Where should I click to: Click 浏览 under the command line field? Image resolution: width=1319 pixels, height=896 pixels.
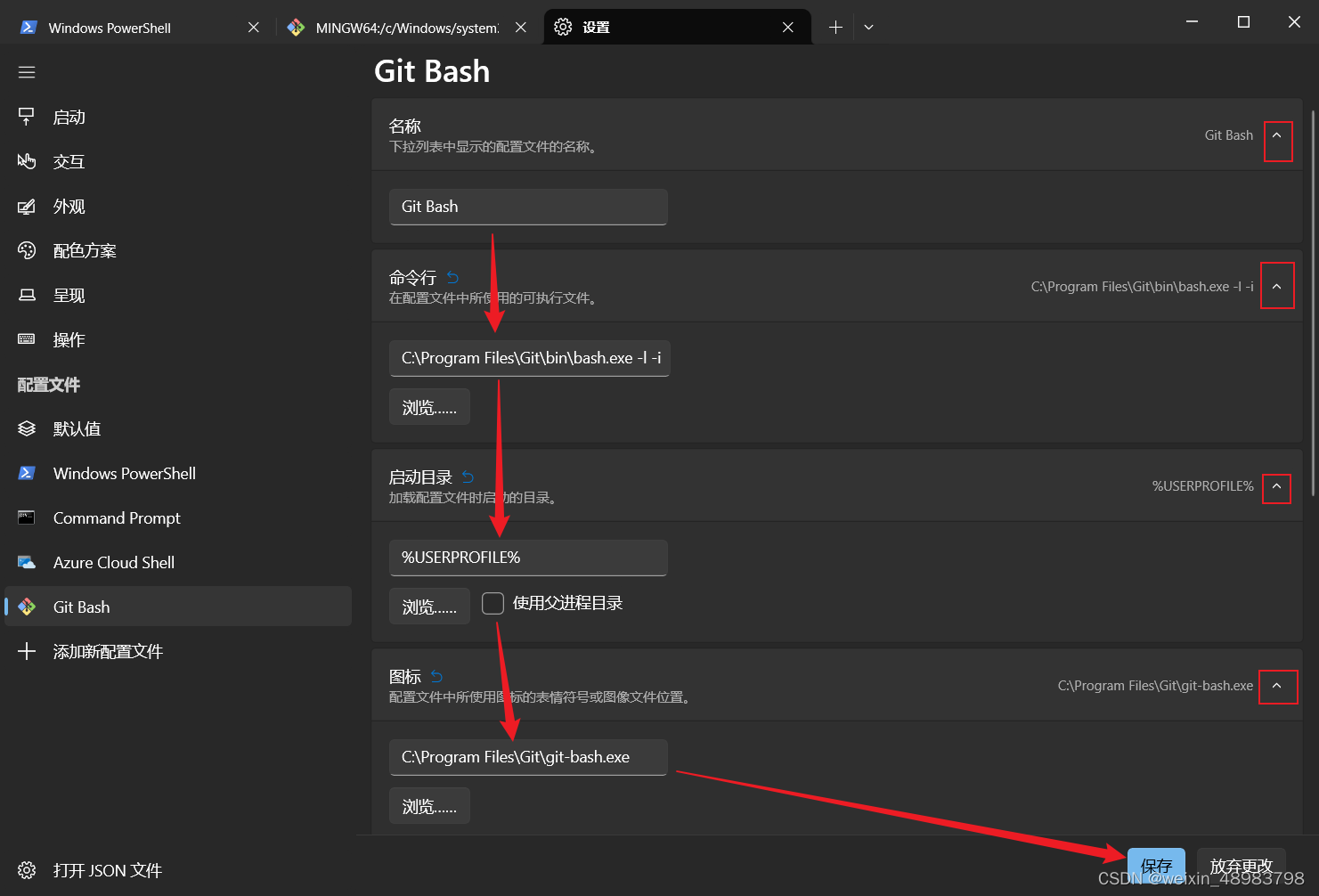[x=429, y=407]
